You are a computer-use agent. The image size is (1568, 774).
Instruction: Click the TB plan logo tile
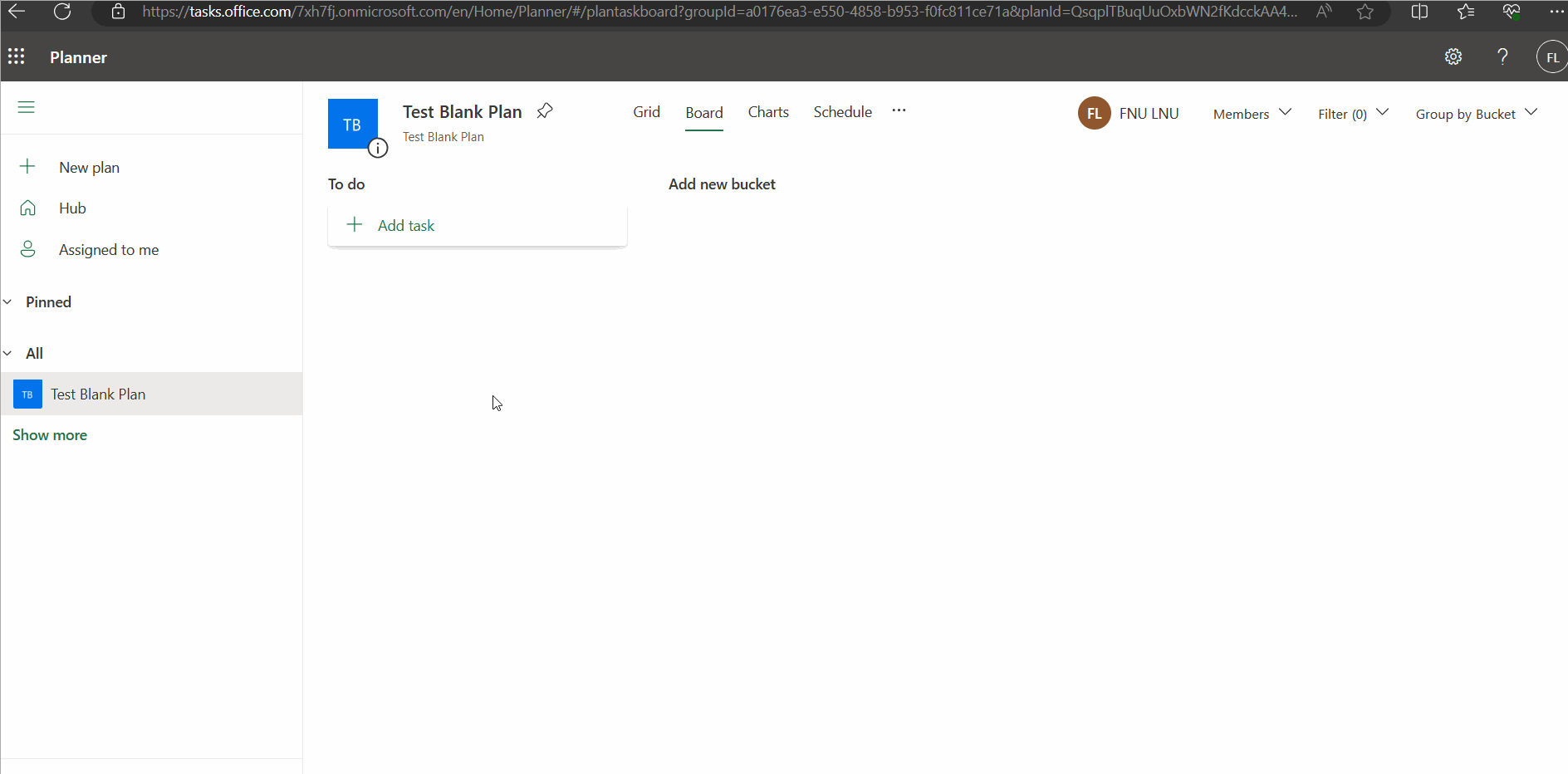(x=353, y=124)
